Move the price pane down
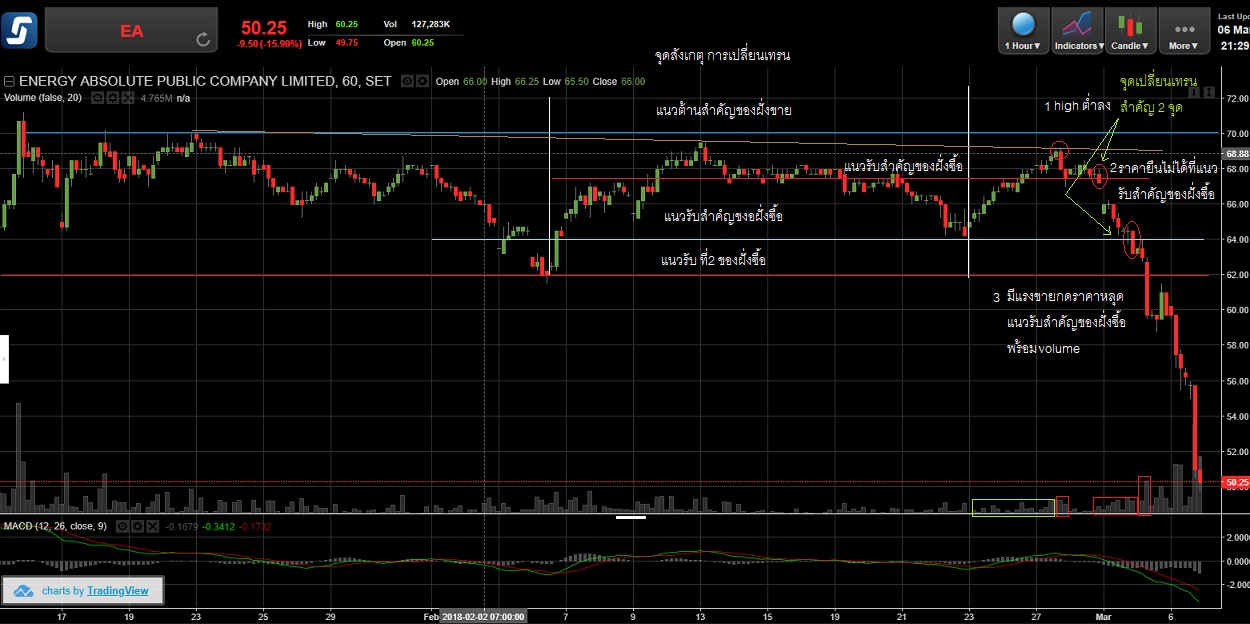1250x624 pixels. (1192, 94)
